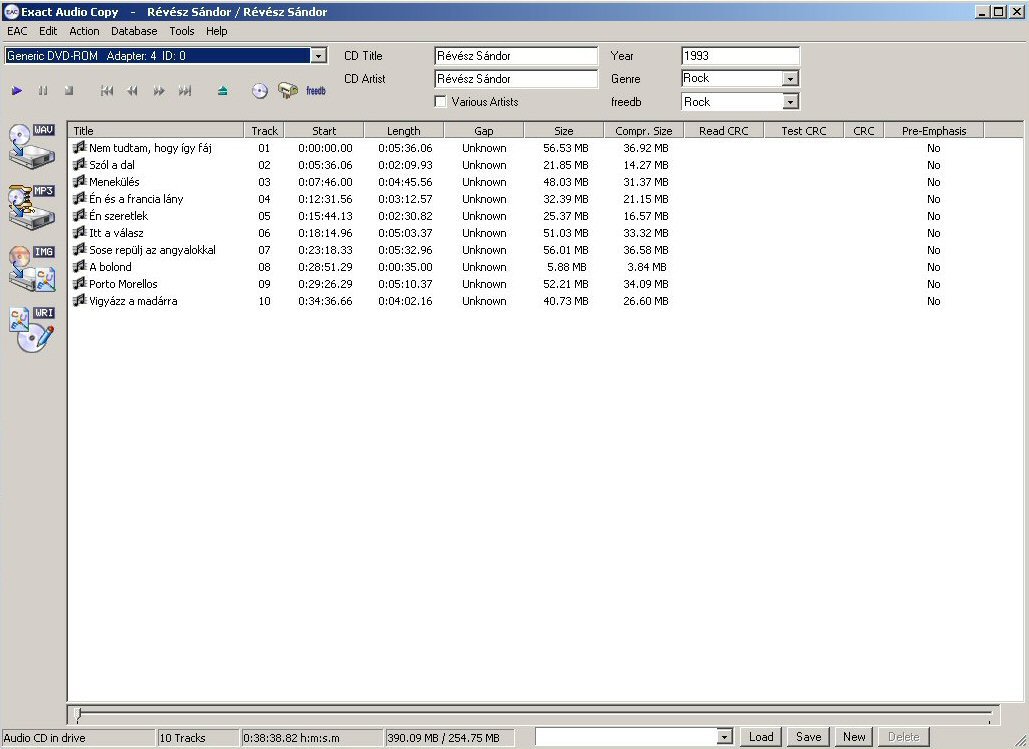Click the freedb mailbox icon

pos(288,91)
